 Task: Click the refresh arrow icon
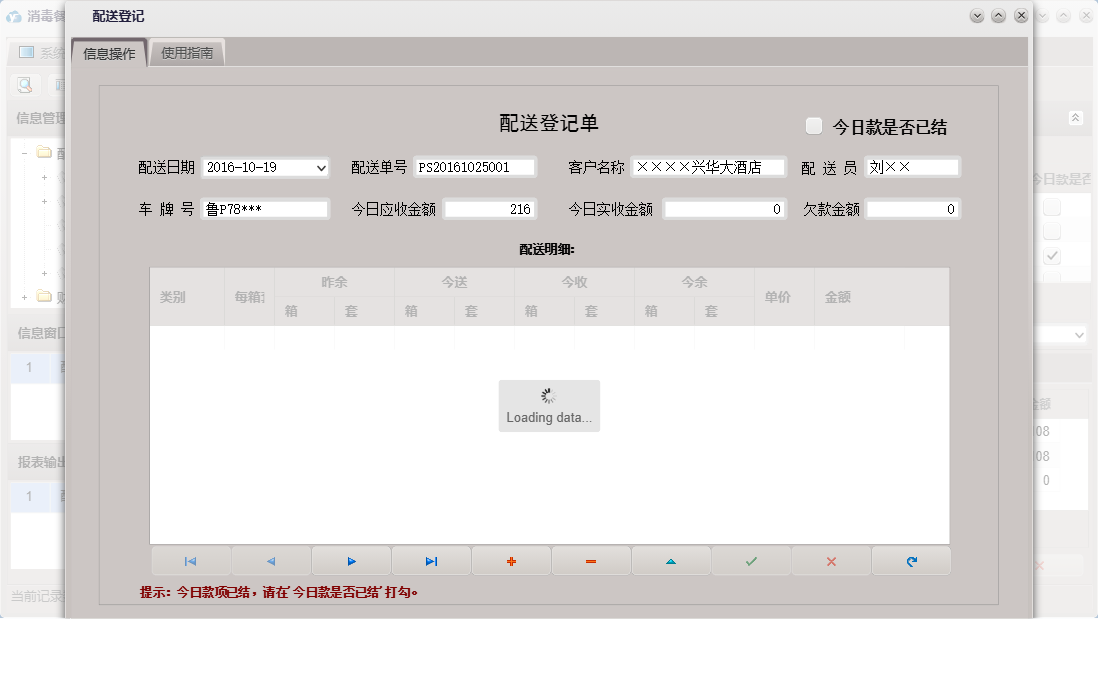coord(911,560)
